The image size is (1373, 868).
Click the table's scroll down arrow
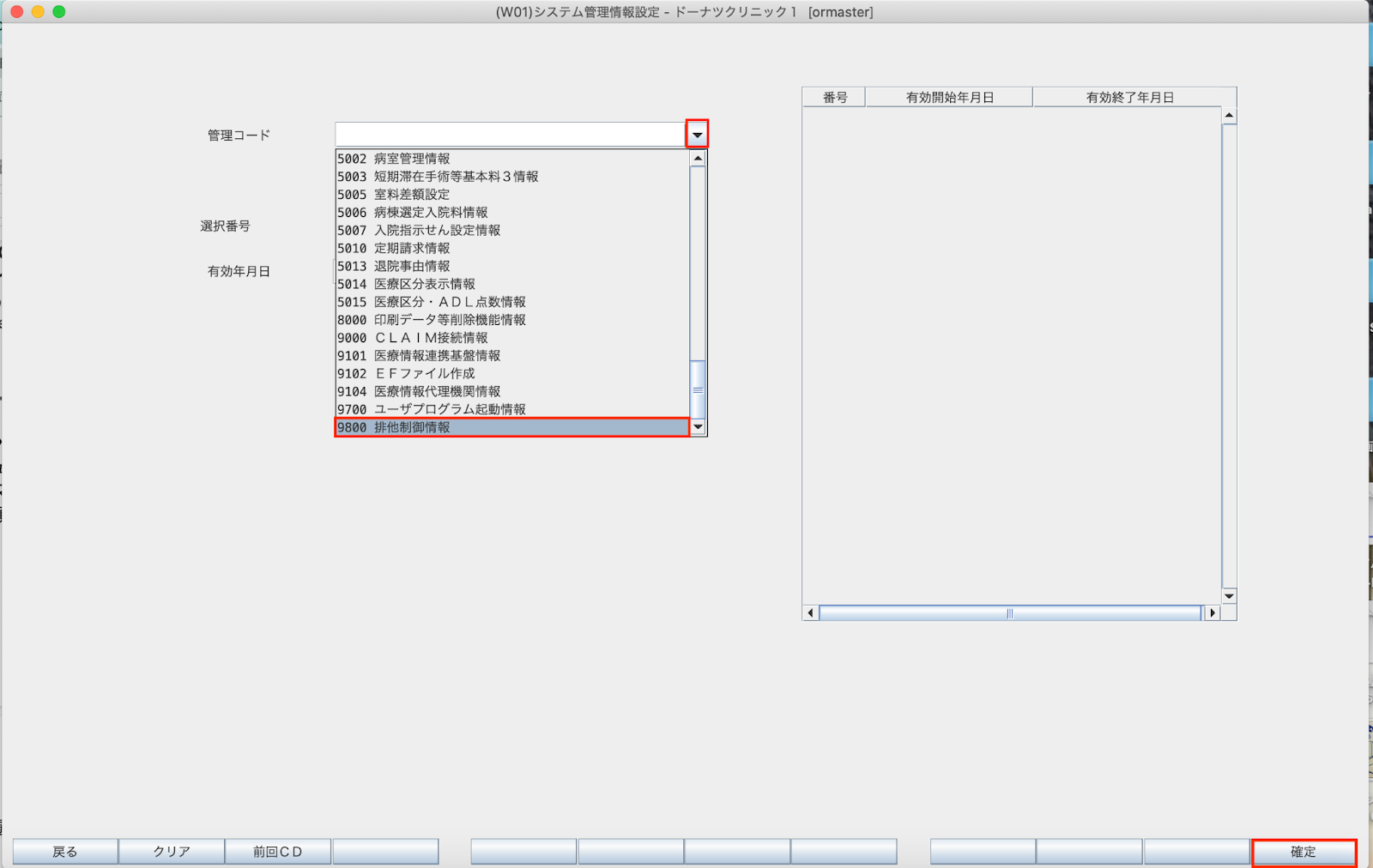point(1229,596)
